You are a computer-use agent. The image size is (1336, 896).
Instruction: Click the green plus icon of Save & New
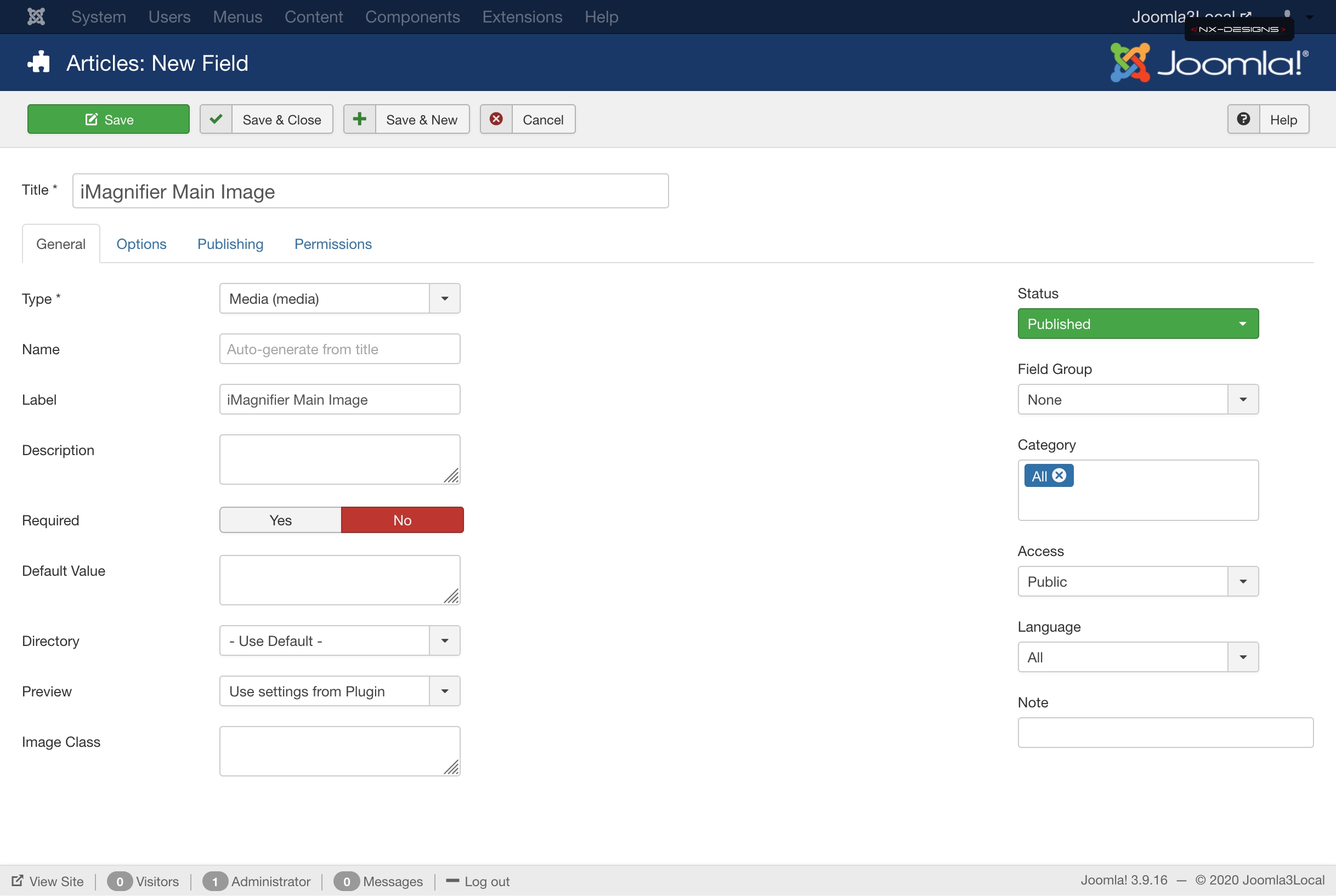click(x=359, y=119)
